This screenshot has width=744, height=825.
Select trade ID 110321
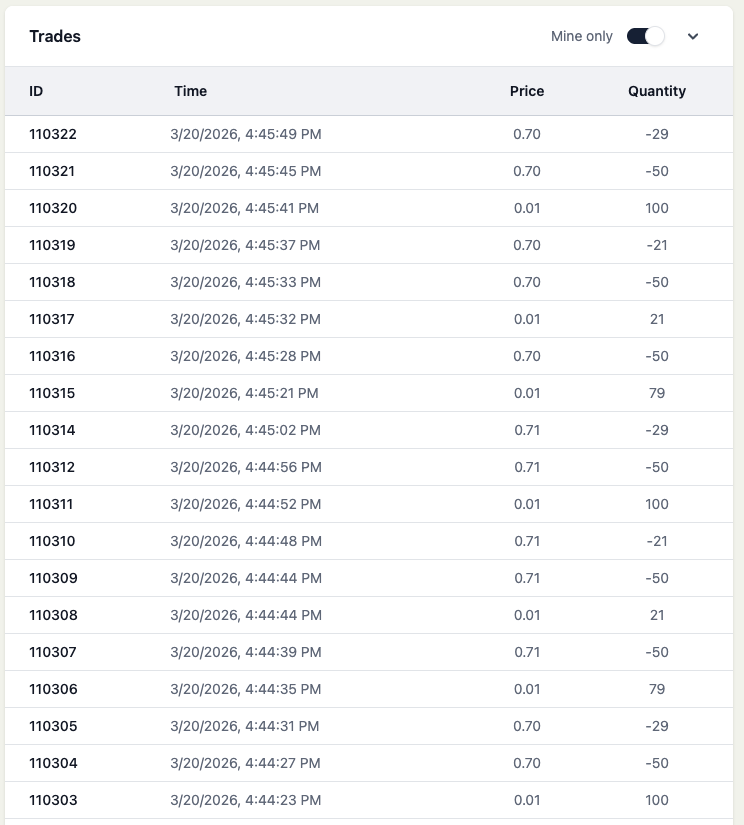click(x=52, y=171)
